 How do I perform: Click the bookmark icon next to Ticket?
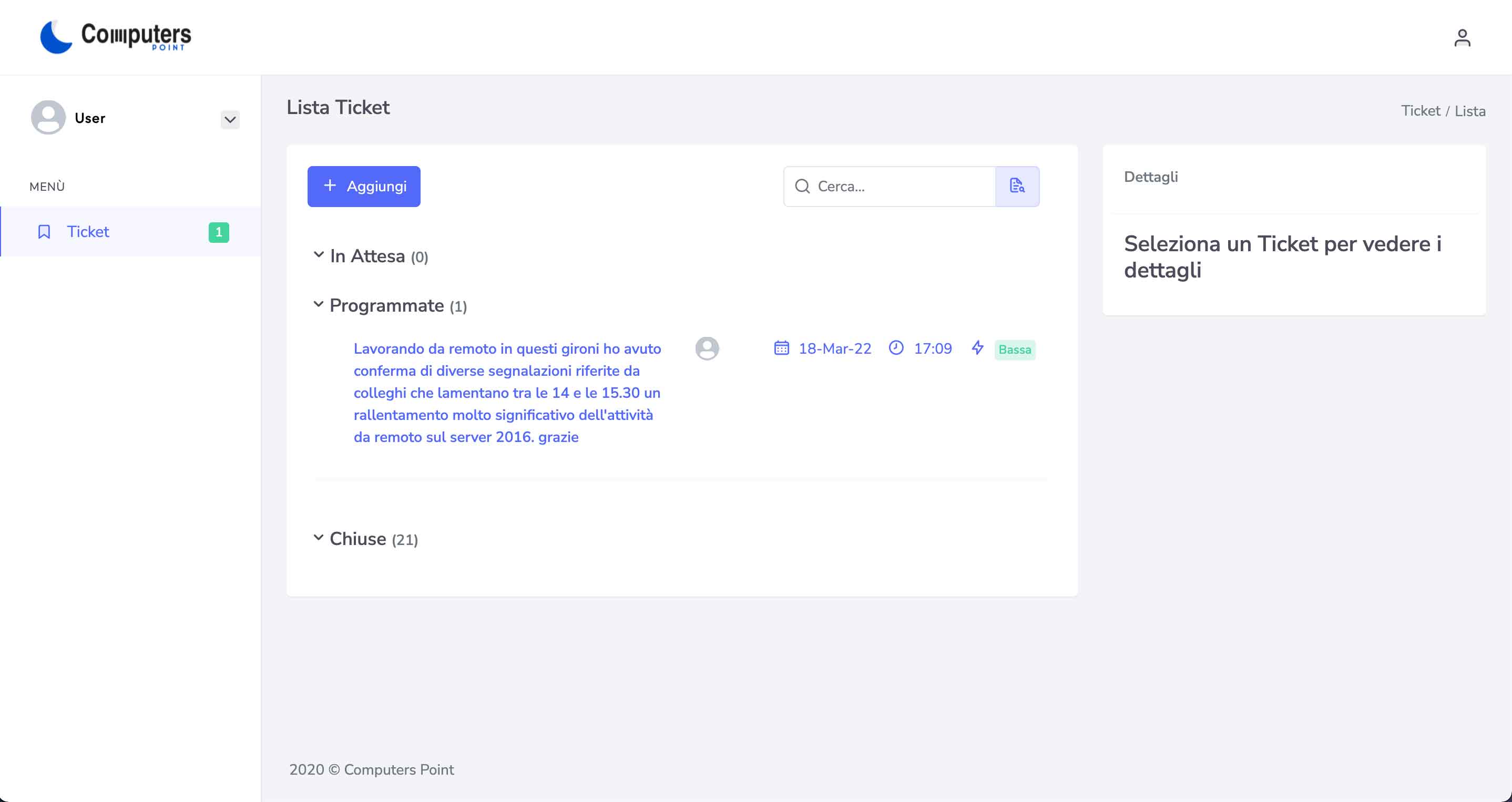pyautogui.click(x=44, y=232)
